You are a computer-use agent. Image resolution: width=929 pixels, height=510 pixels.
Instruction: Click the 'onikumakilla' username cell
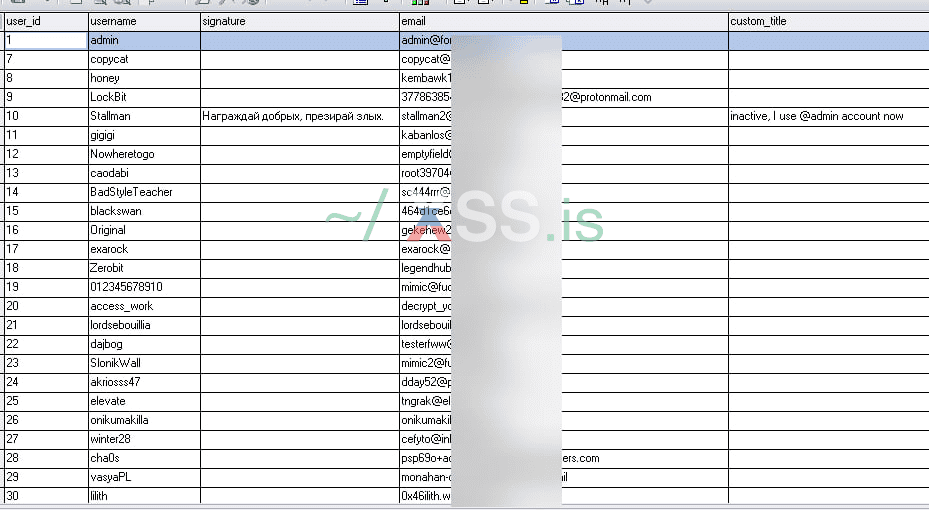(144, 420)
